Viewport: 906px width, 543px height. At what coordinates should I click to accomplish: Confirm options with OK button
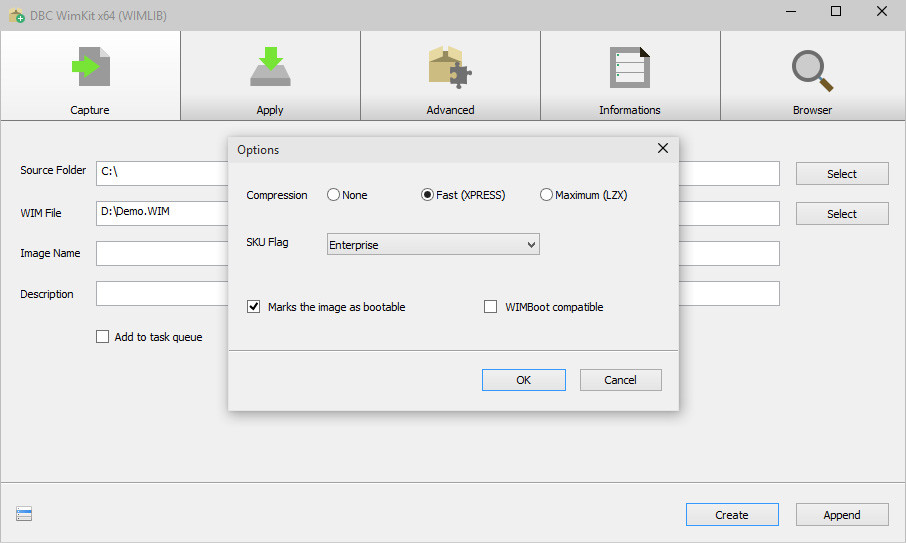[x=523, y=380]
